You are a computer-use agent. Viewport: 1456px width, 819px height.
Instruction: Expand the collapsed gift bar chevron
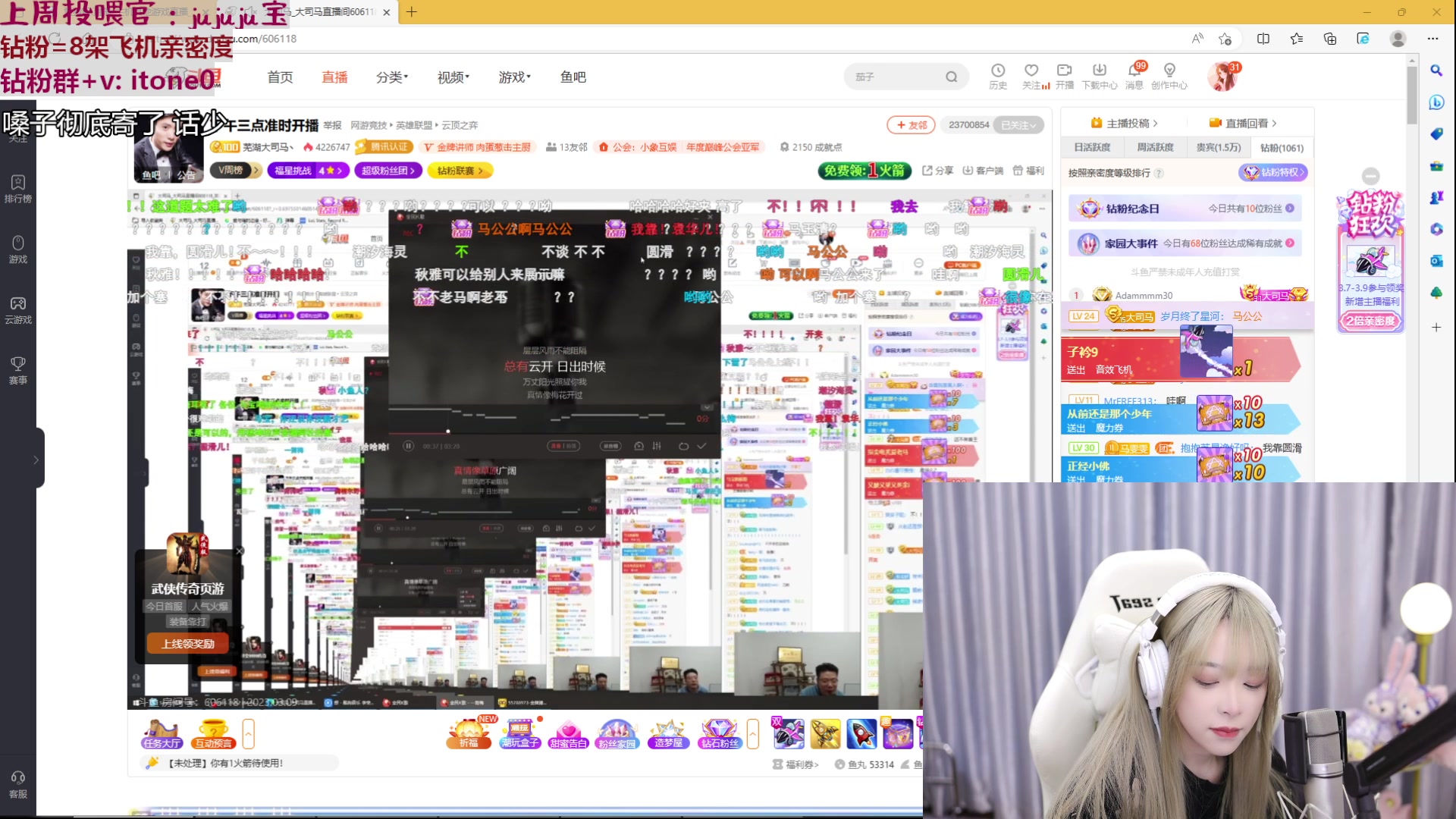coord(753,734)
